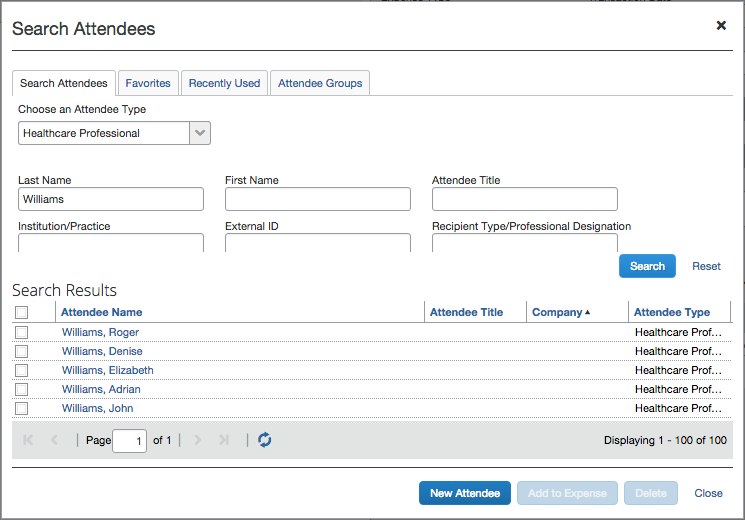Go to next page of results
Viewport: 745px width, 520px height.
197,440
